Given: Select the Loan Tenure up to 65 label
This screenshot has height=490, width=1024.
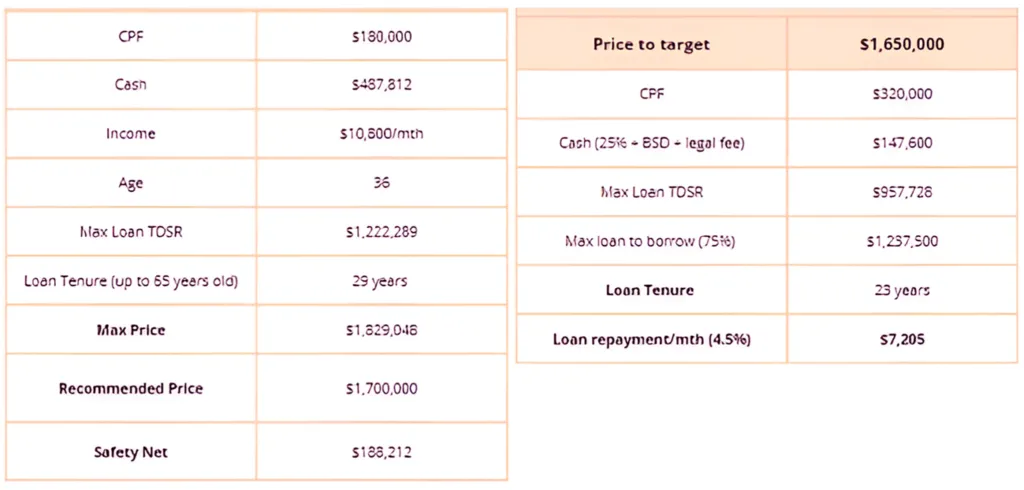Looking at the screenshot, I should 131,281.
